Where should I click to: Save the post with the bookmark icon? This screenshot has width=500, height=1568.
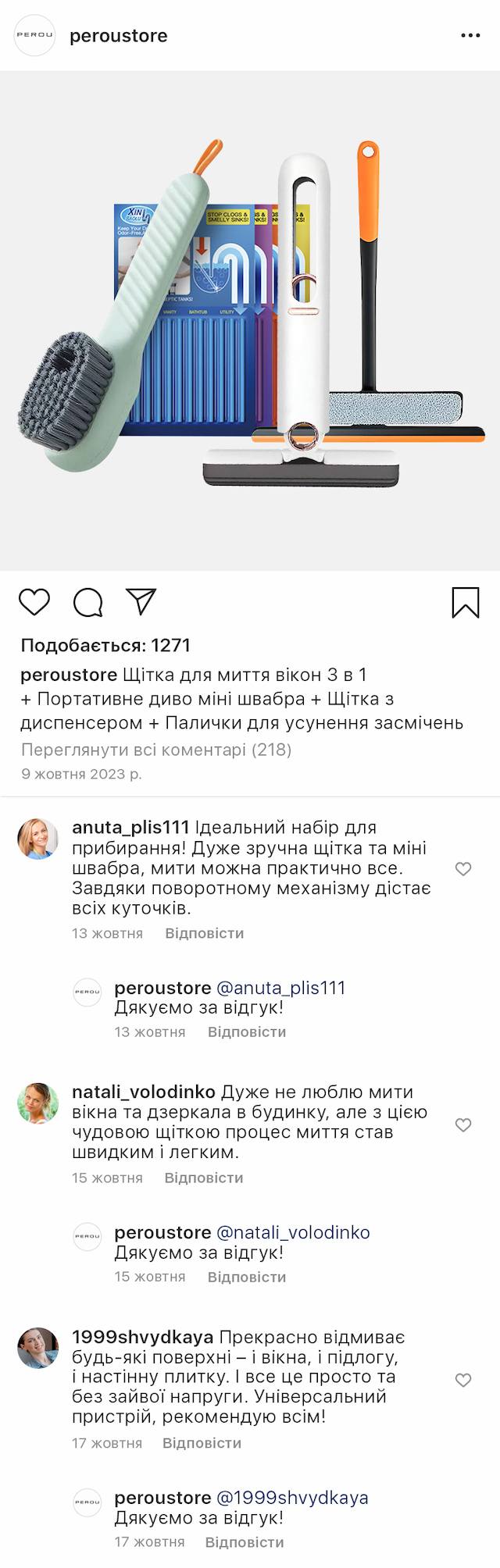466,602
